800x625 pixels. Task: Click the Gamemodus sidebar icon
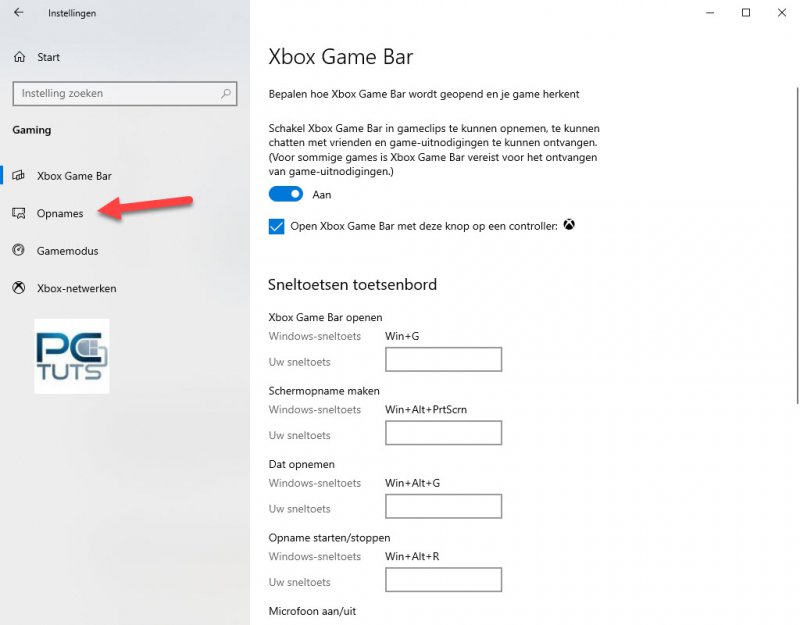(x=19, y=251)
